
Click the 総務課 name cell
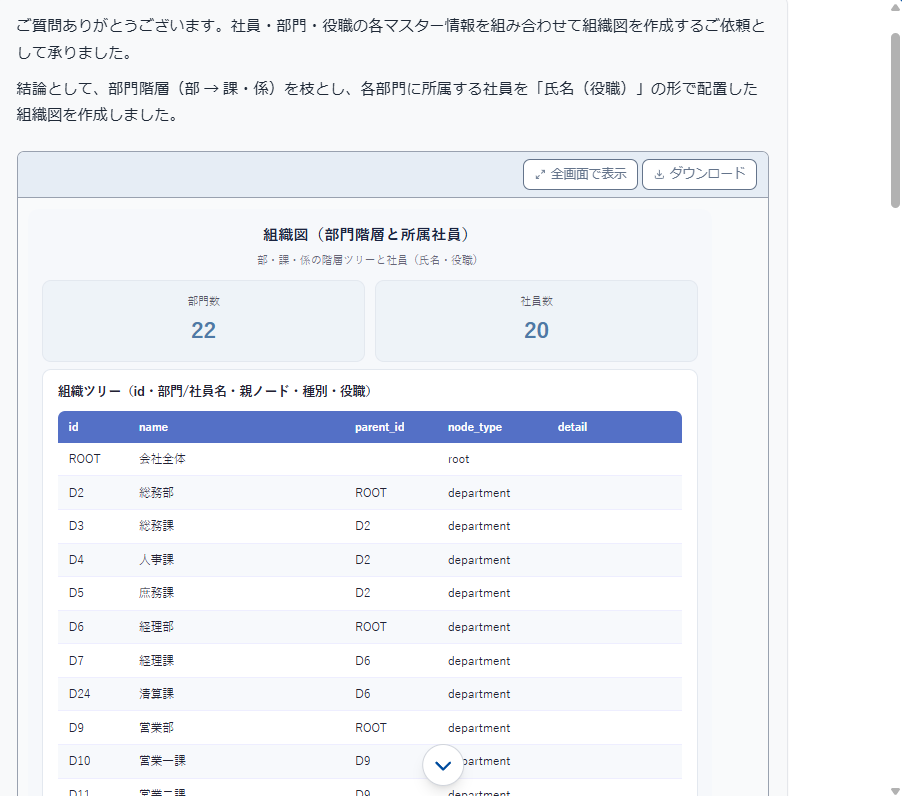pos(156,526)
